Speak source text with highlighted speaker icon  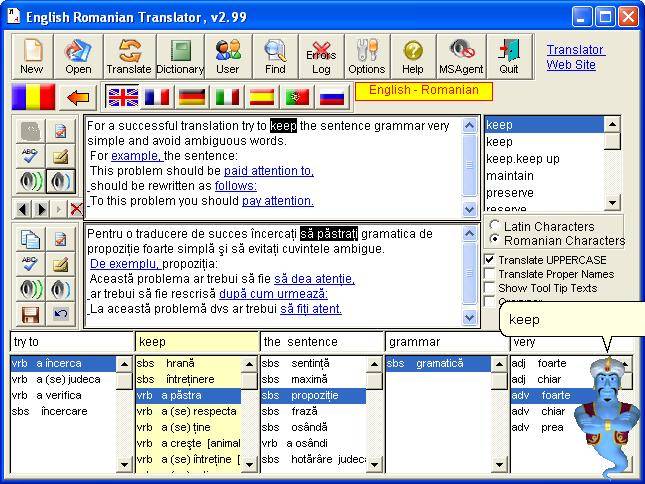point(61,181)
